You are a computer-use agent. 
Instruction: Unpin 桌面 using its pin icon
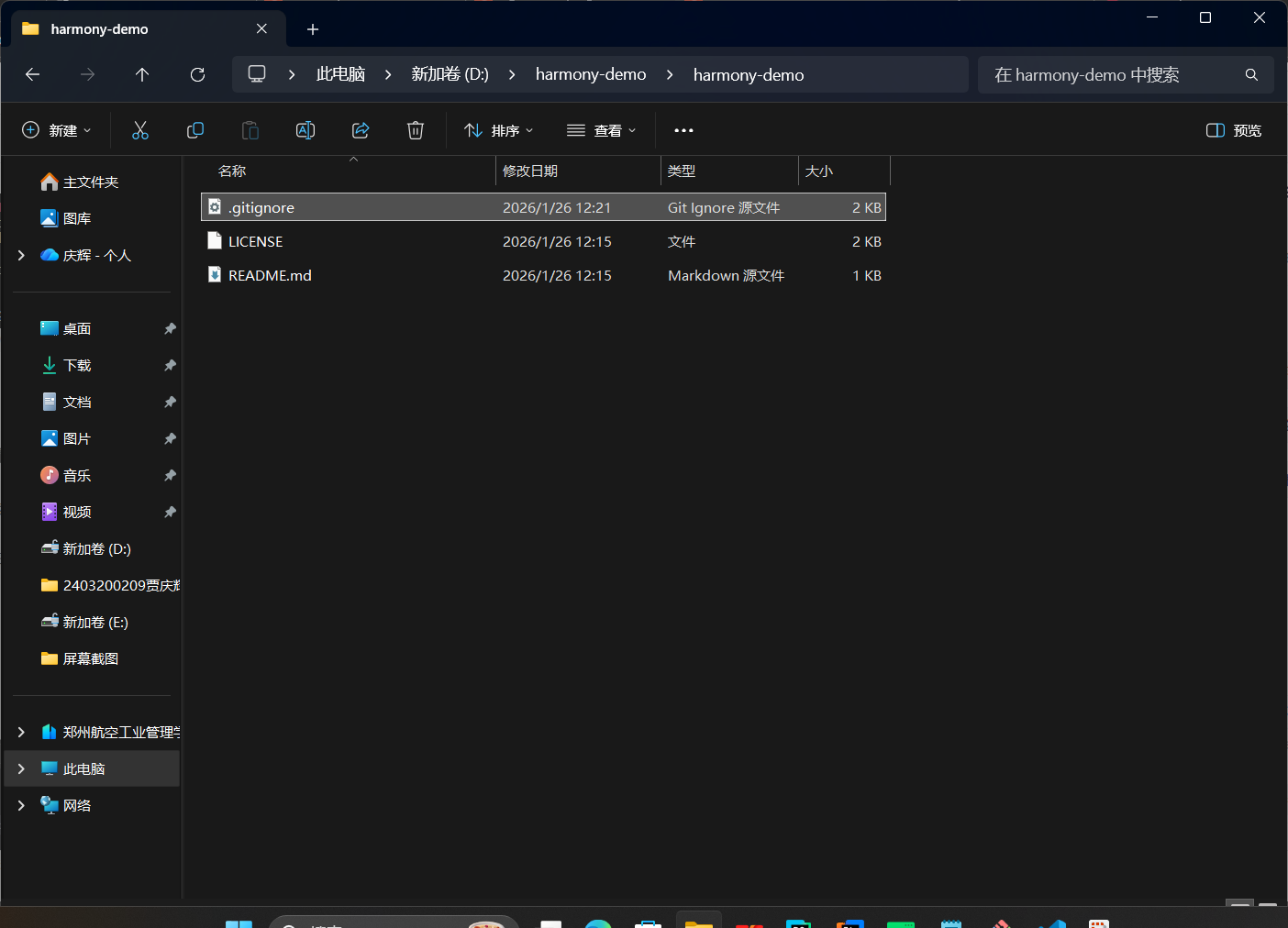point(170,328)
